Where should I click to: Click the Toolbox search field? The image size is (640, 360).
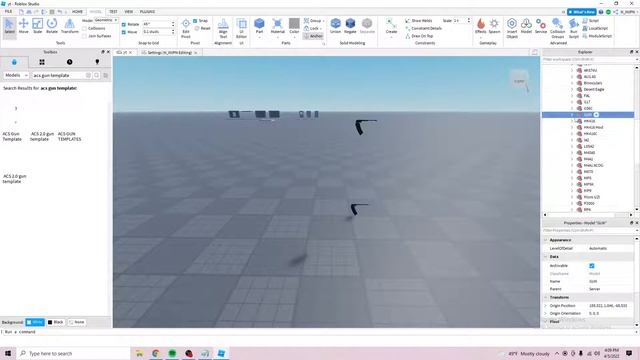pos(59,76)
